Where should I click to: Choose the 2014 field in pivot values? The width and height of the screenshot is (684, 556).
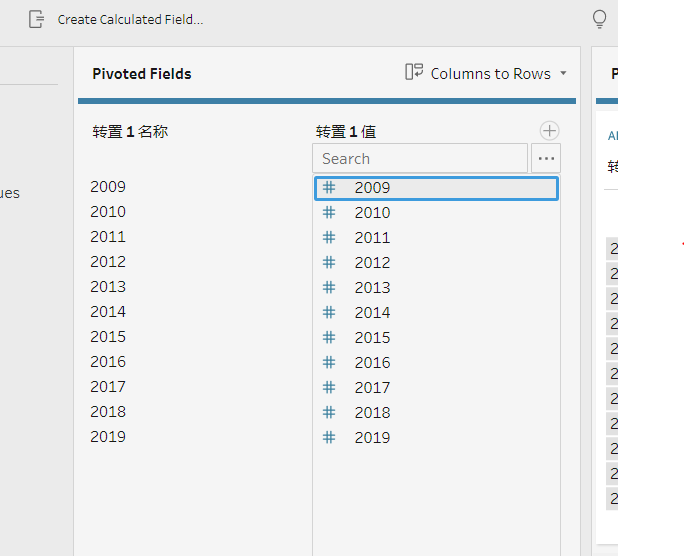372,312
